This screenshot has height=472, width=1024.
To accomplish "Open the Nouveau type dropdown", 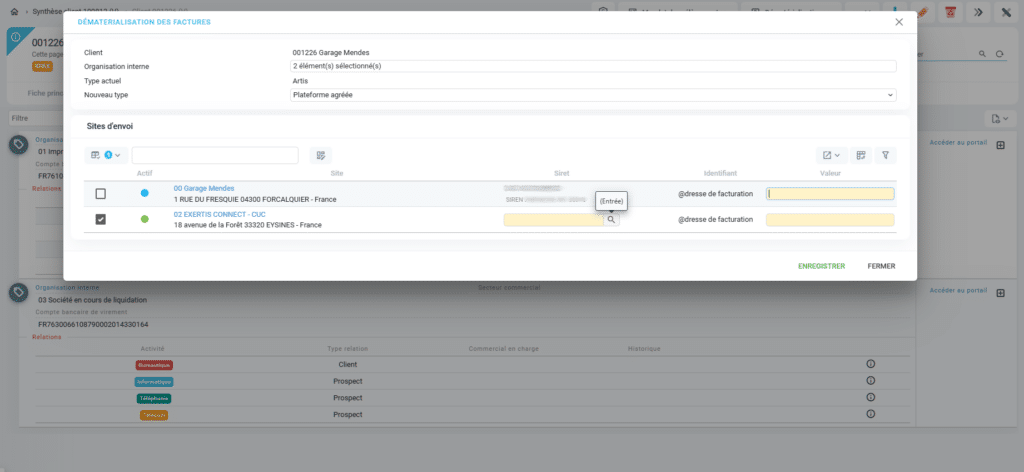I will (592, 95).
